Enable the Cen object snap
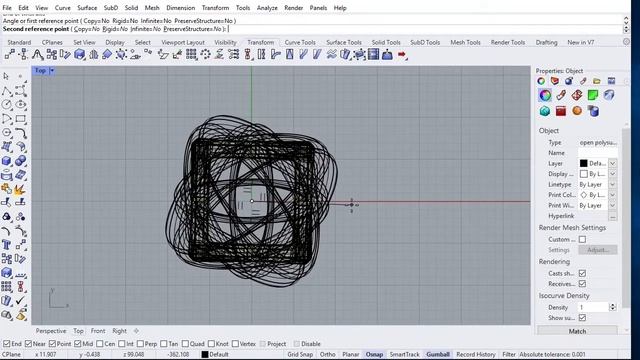This screenshot has width=640, height=360. click(x=100, y=344)
